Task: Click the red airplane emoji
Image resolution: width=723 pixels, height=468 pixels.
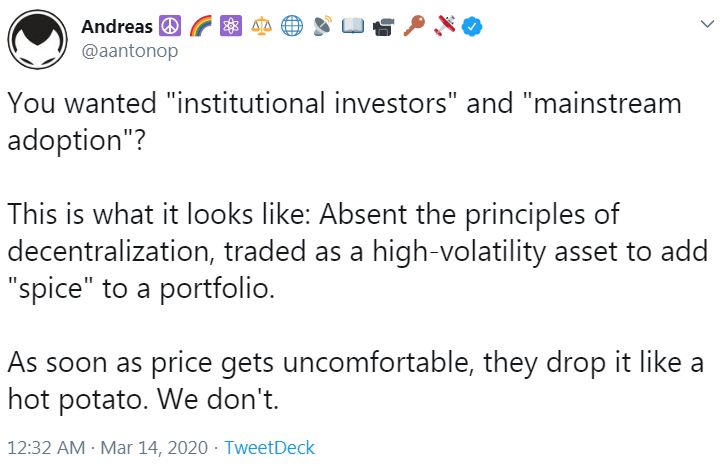Action: pyautogui.click(x=444, y=26)
